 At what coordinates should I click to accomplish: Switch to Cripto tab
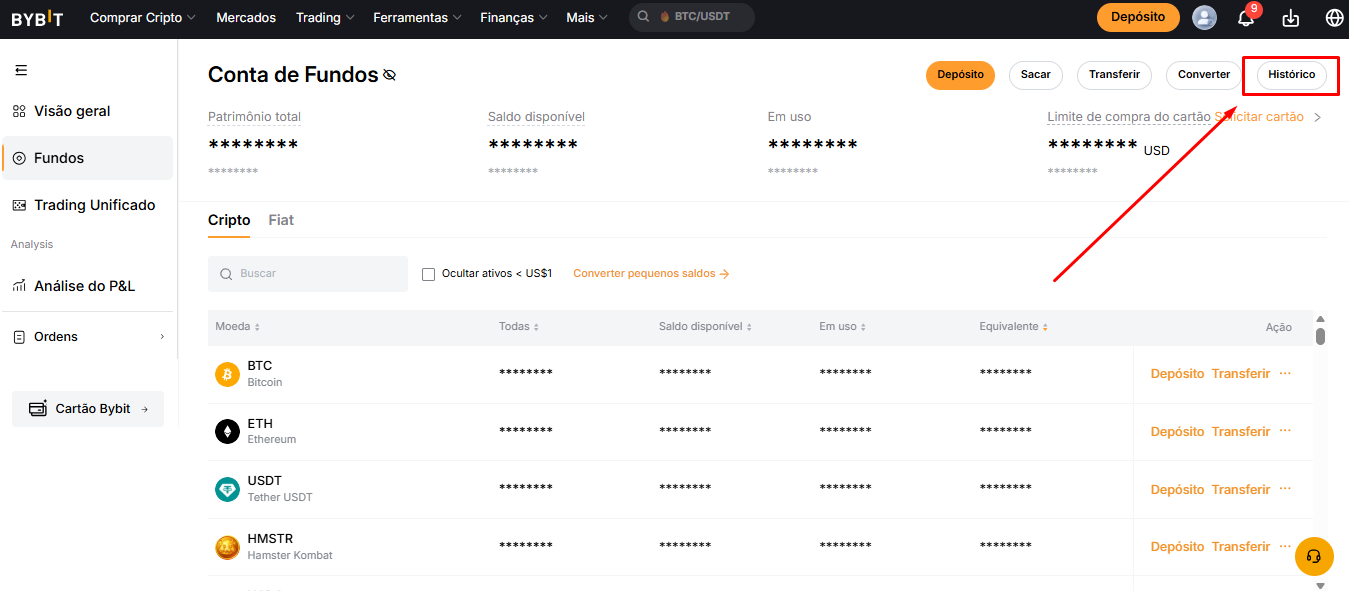pyautogui.click(x=229, y=220)
